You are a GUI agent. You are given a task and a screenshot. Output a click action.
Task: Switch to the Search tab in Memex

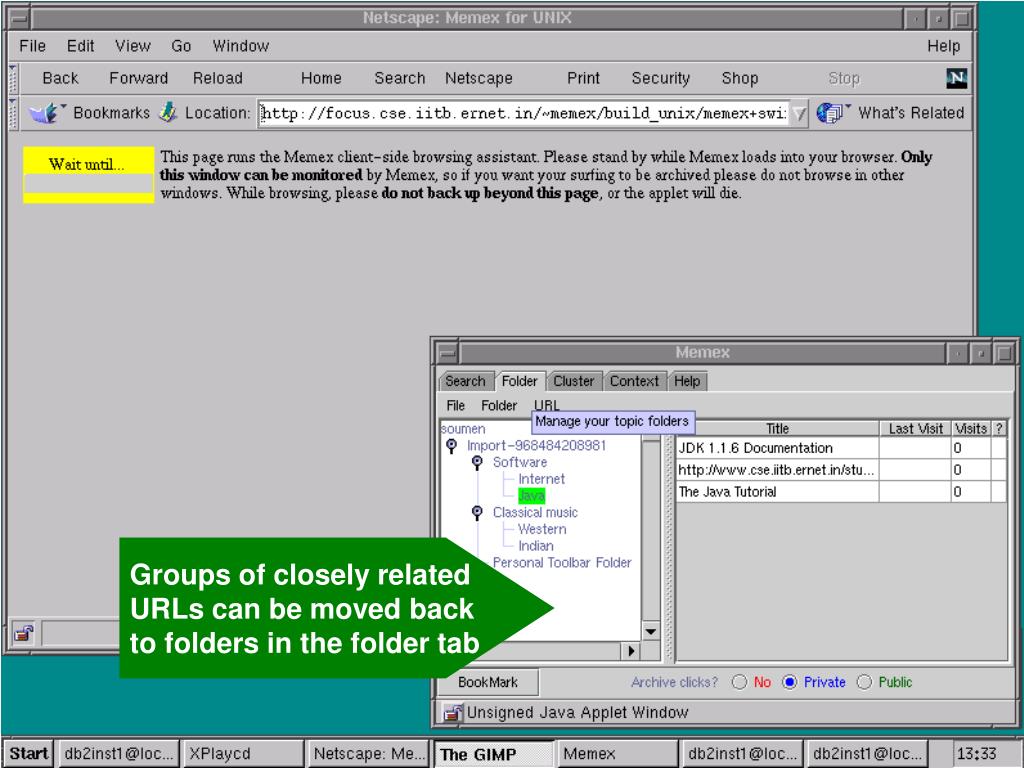click(466, 381)
